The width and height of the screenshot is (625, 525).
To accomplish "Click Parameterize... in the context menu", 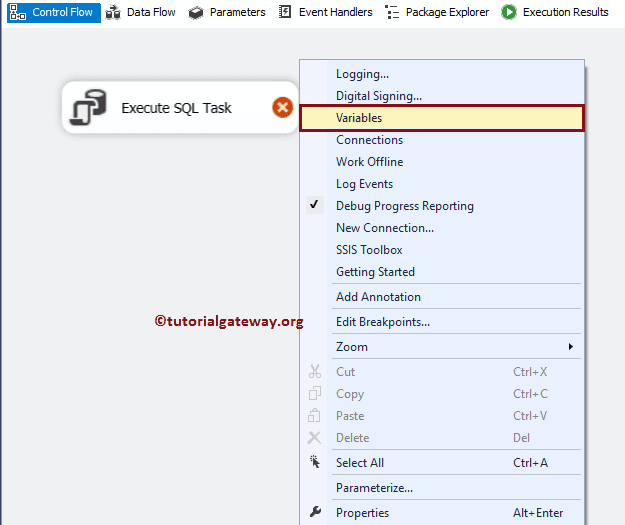I will pyautogui.click(x=374, y=488).
